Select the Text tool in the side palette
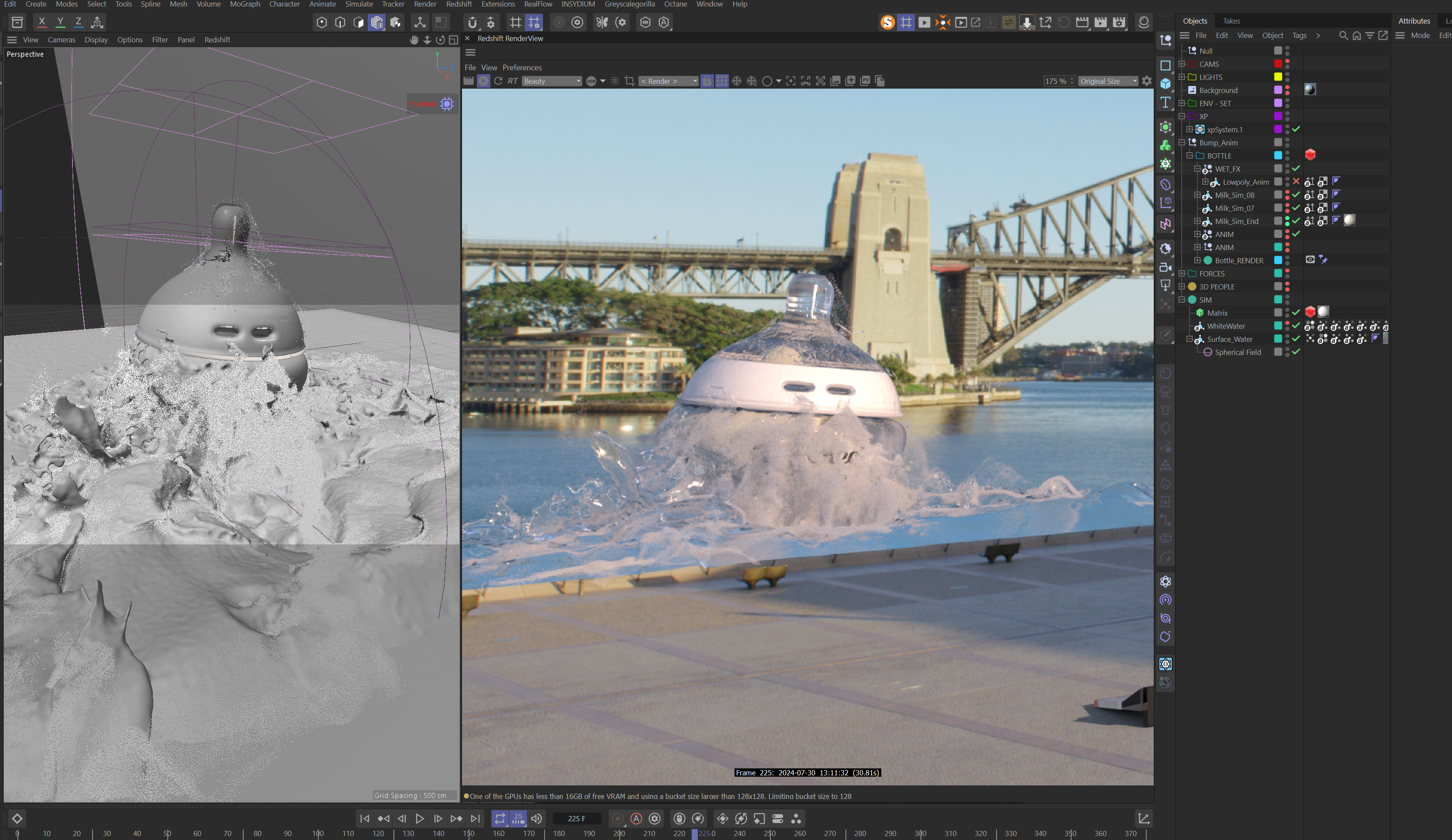The image size is (1452, 840). [x=1165, y=103]
